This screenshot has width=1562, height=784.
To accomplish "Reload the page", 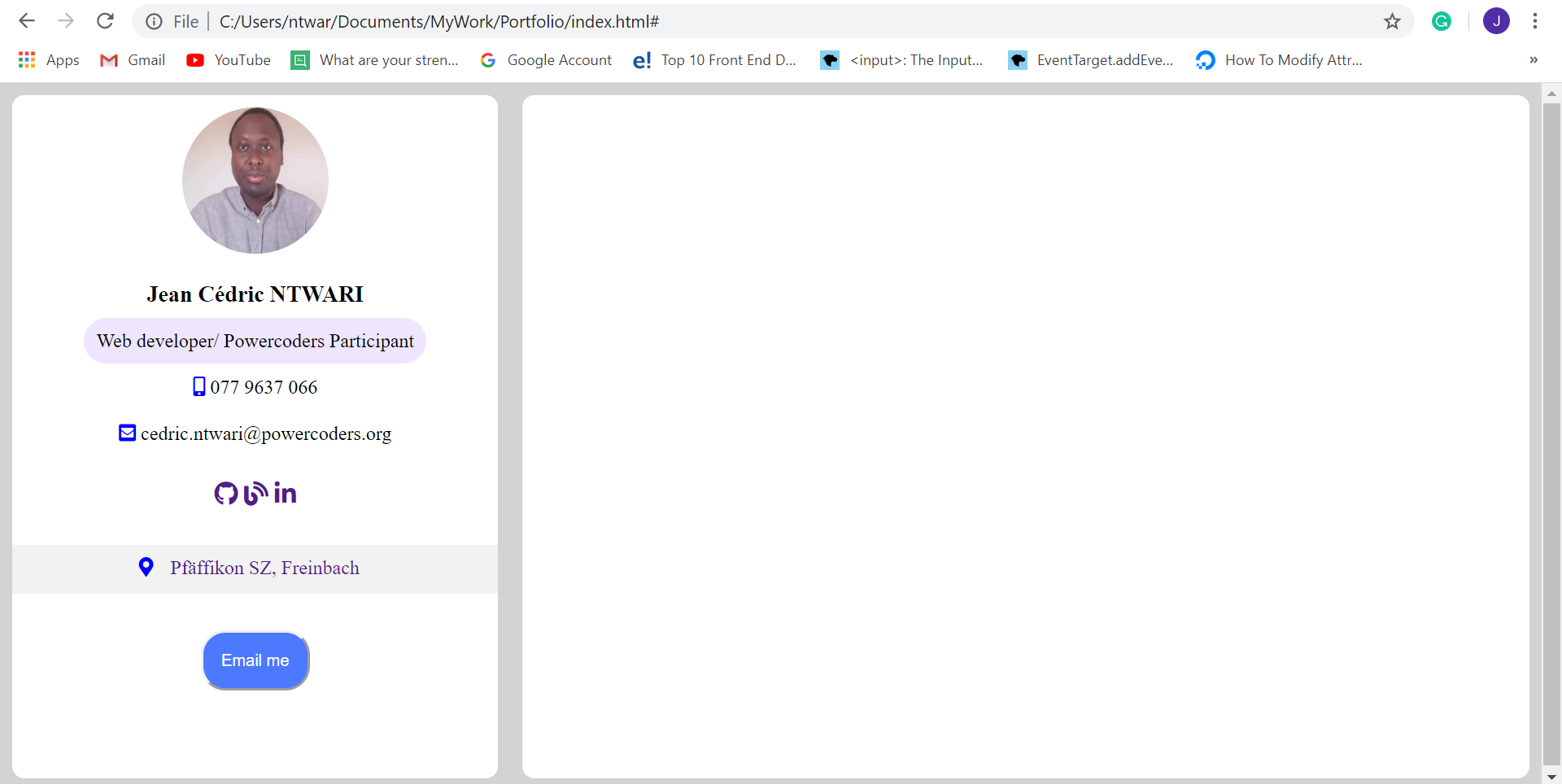I will (105, 21).
